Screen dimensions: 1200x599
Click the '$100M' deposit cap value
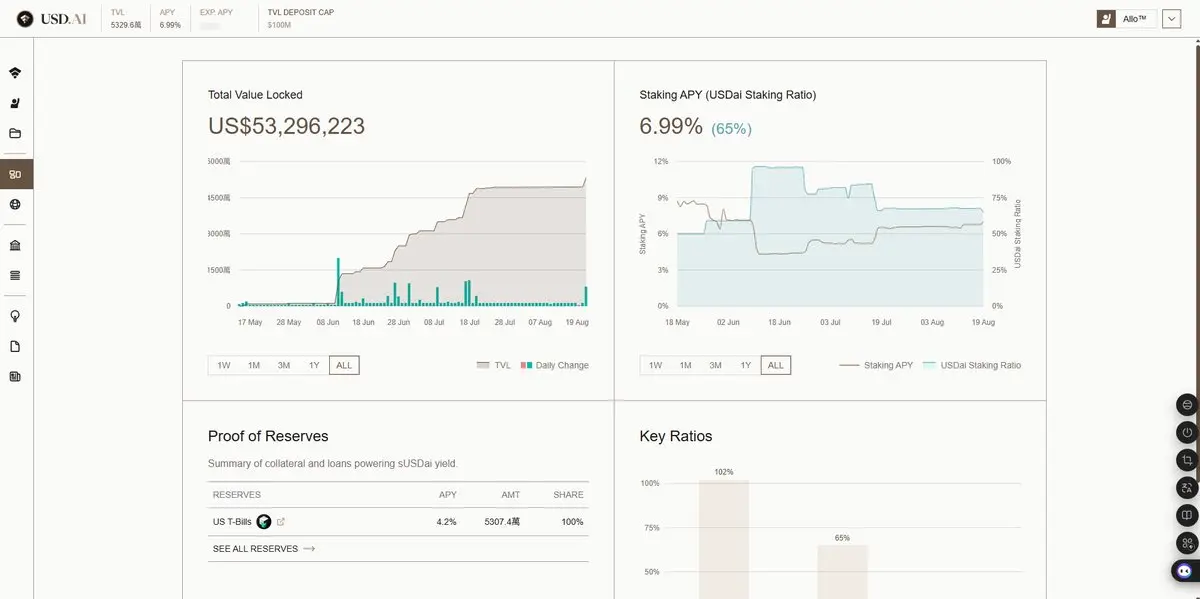(279, 25)
